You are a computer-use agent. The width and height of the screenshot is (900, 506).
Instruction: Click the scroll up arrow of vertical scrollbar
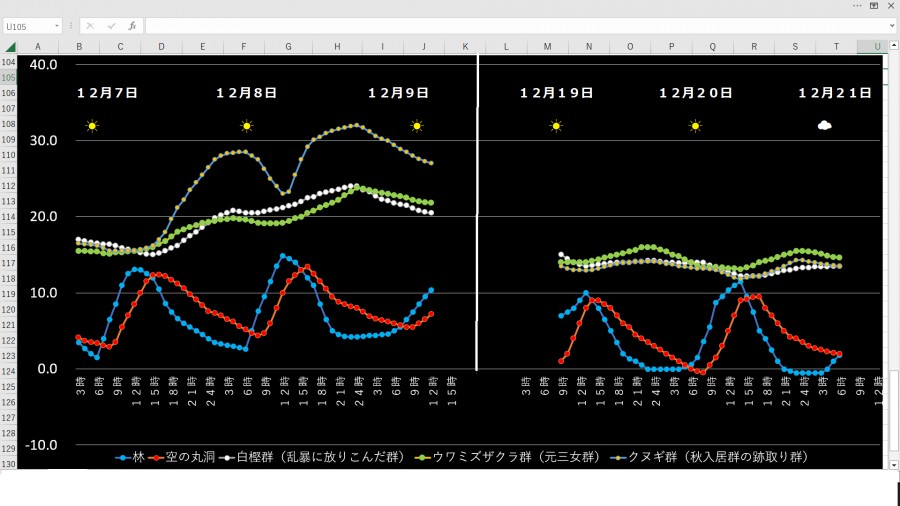[x=892, y=47]
